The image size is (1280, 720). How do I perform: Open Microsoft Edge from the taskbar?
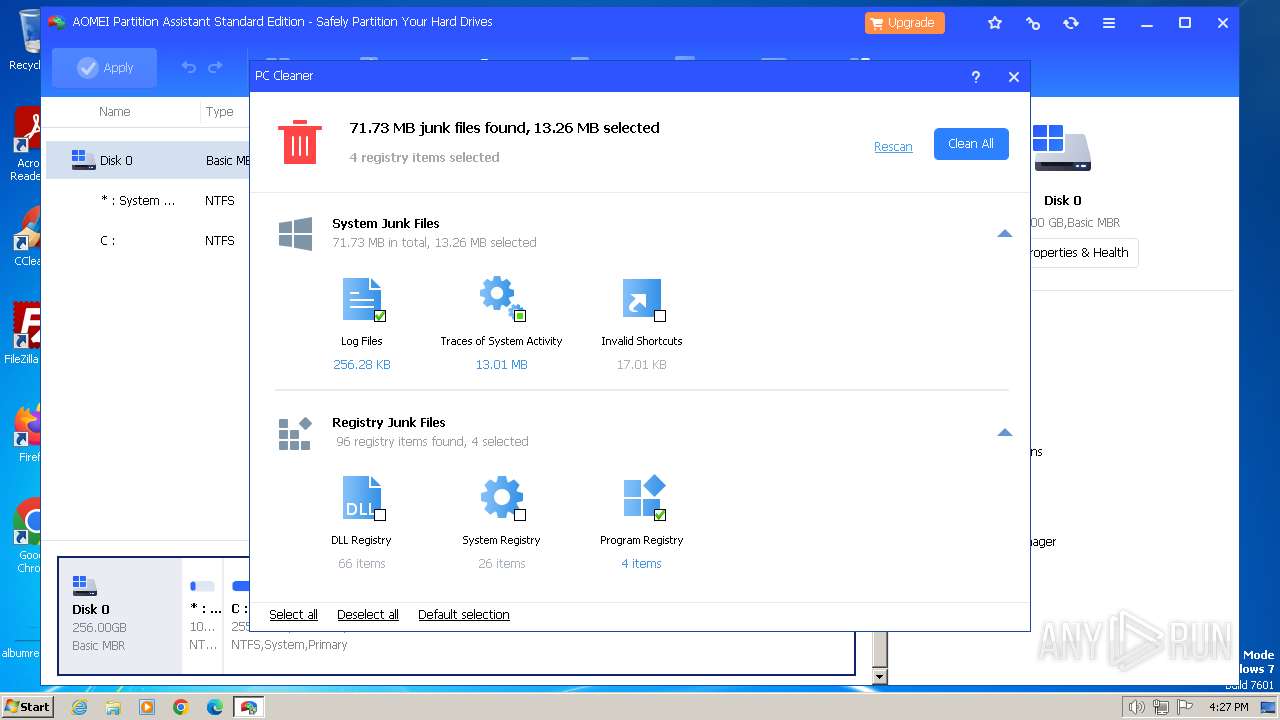(x=215, y=707)
